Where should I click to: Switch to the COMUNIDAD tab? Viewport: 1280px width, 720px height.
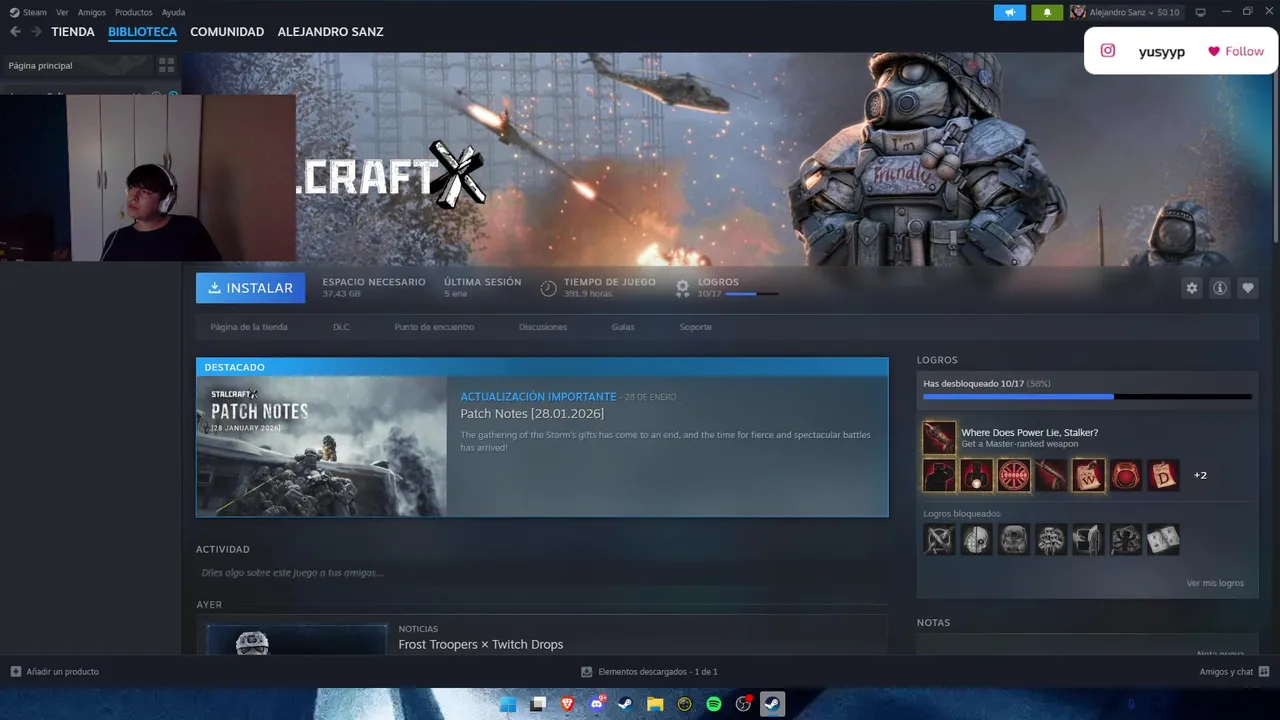click(227, 32)
